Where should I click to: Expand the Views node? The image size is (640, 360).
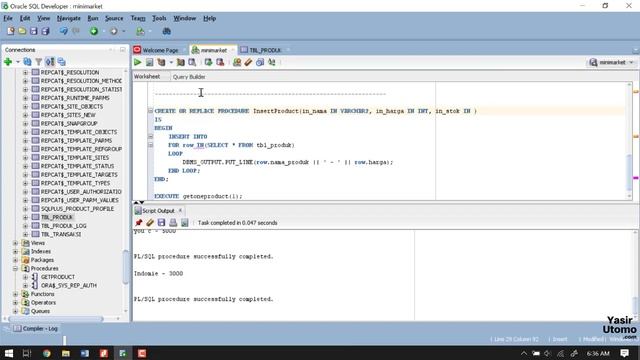coord(16,243)
